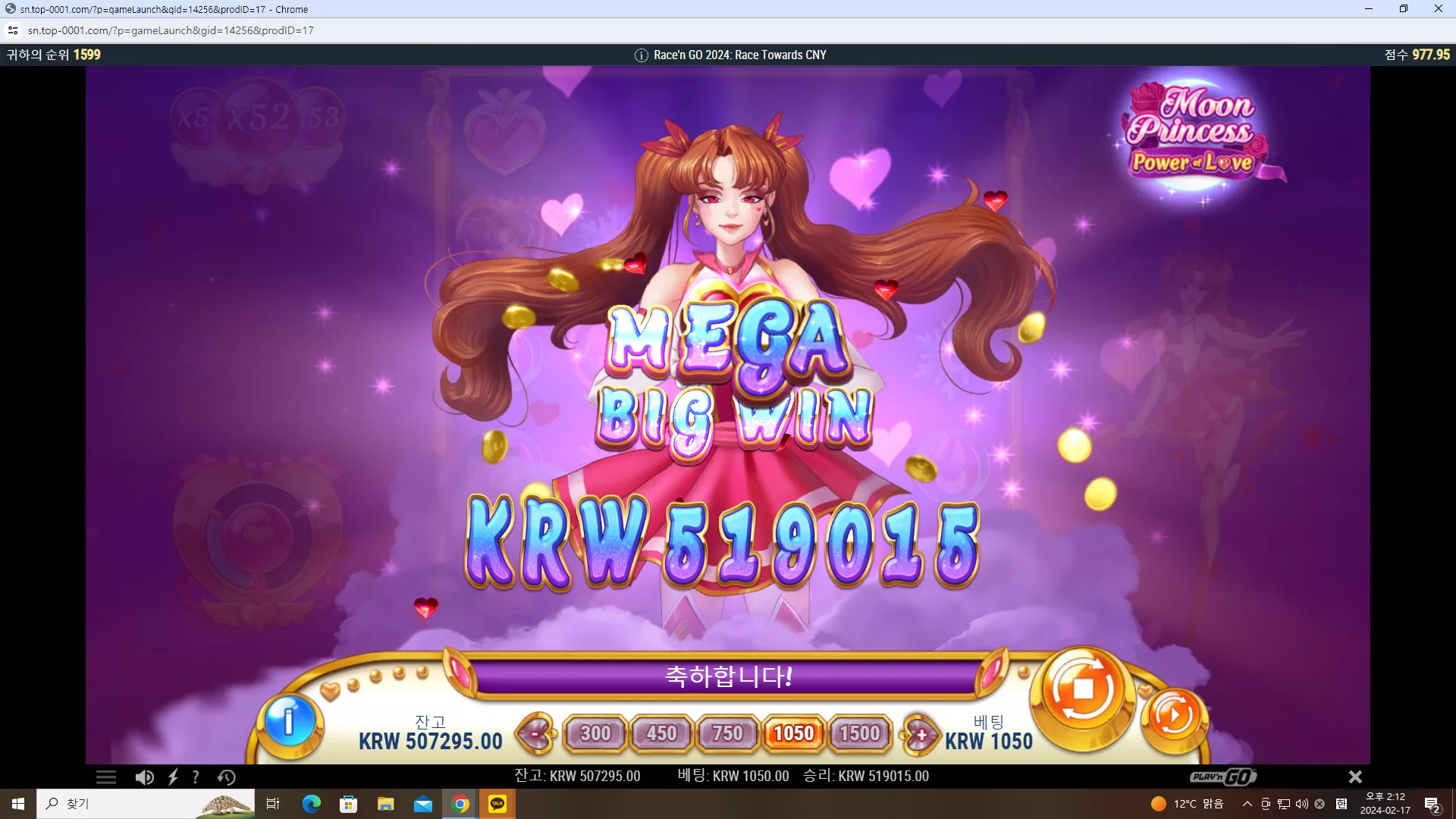Select the 1500 bet amount
This screenshot has width=1456, height=819.
tap(860, 733)
